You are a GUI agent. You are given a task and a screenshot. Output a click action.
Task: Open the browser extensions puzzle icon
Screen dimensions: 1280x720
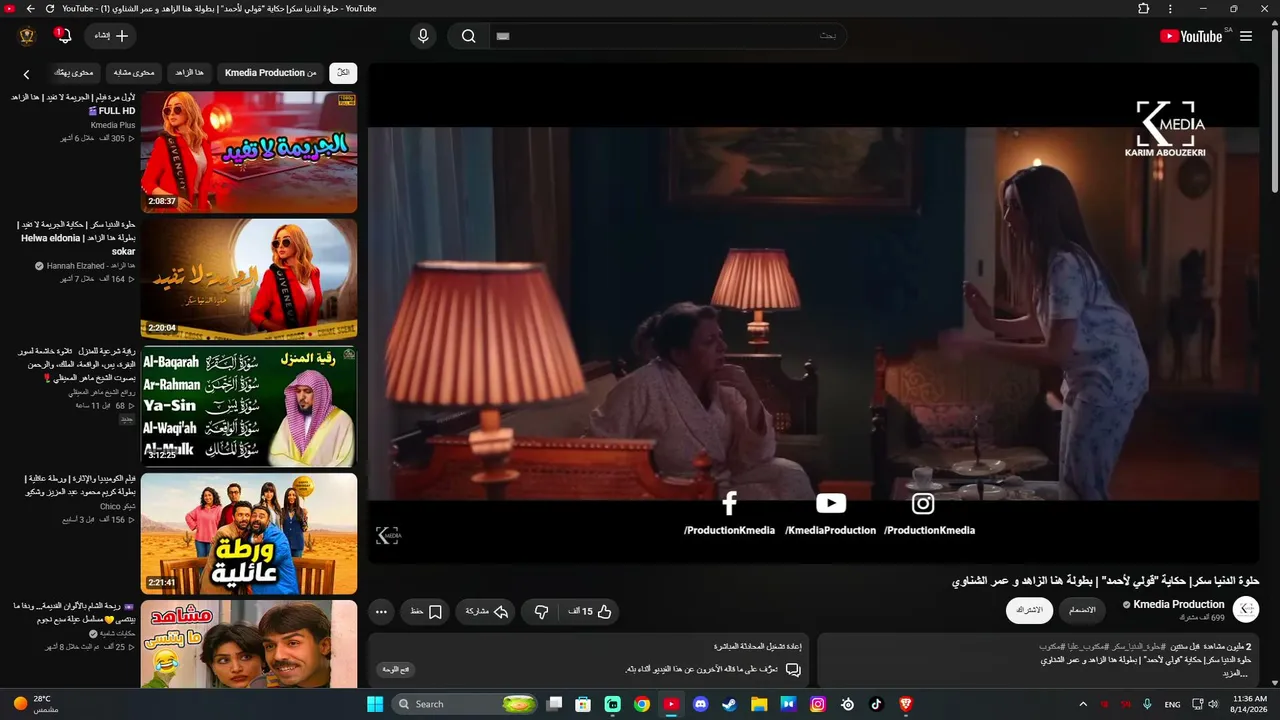coord(1144,8)
